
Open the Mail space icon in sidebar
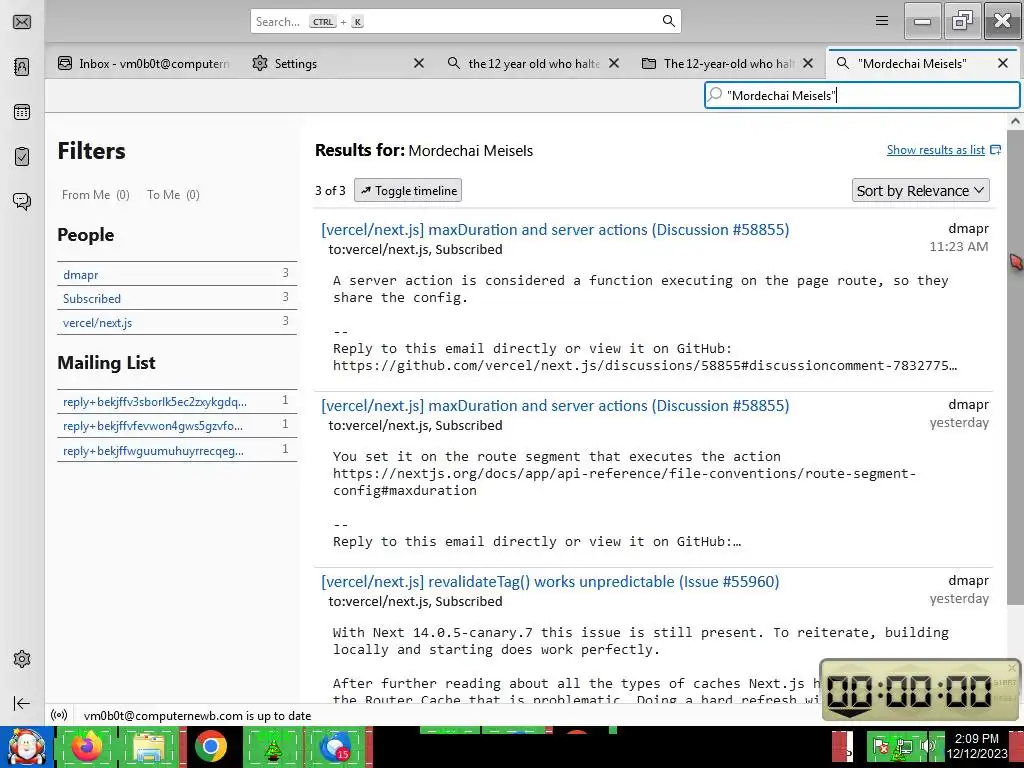pyautogui.click(x=22, y=22)
